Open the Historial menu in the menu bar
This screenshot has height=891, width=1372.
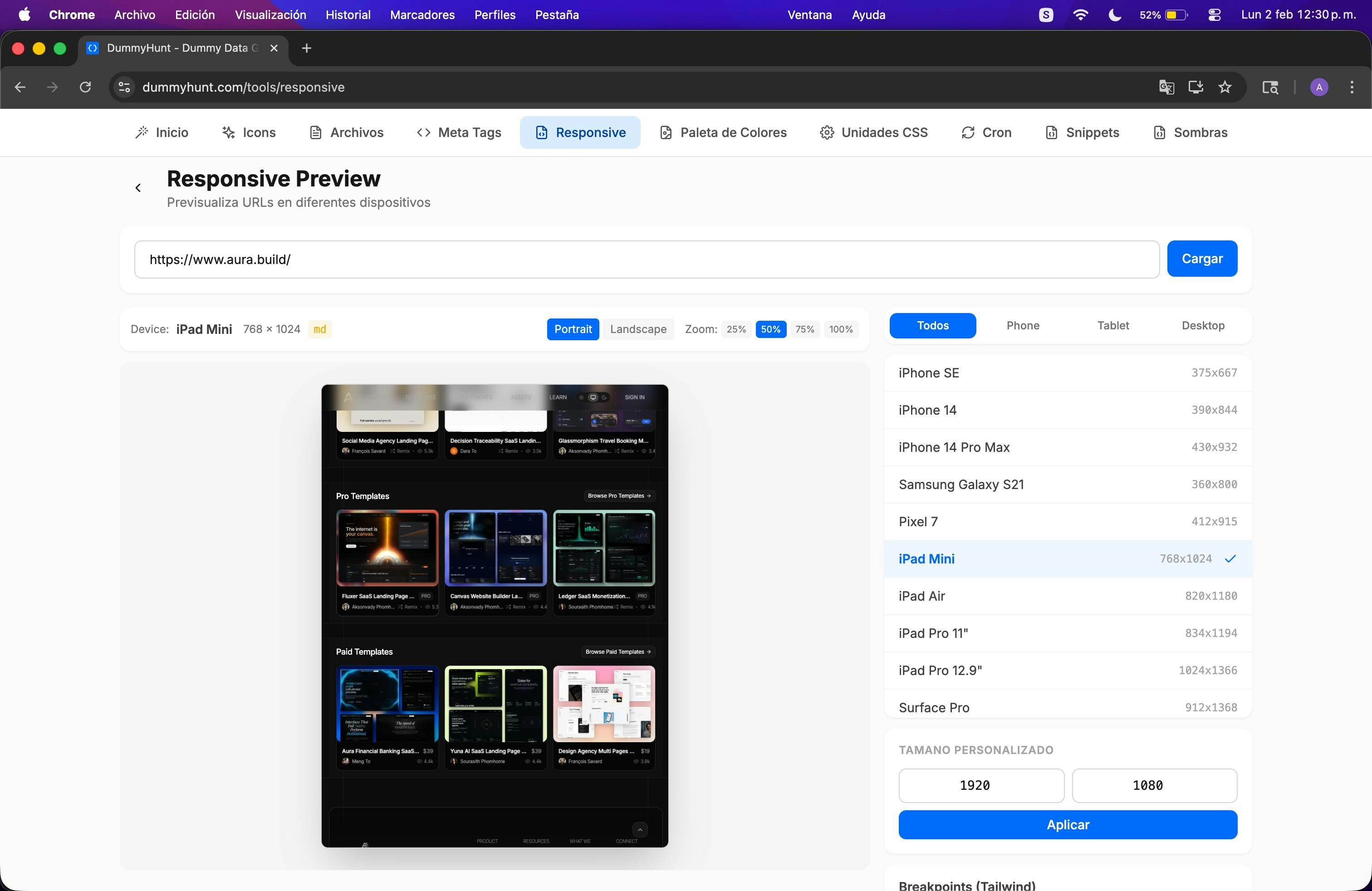[347, 15]
